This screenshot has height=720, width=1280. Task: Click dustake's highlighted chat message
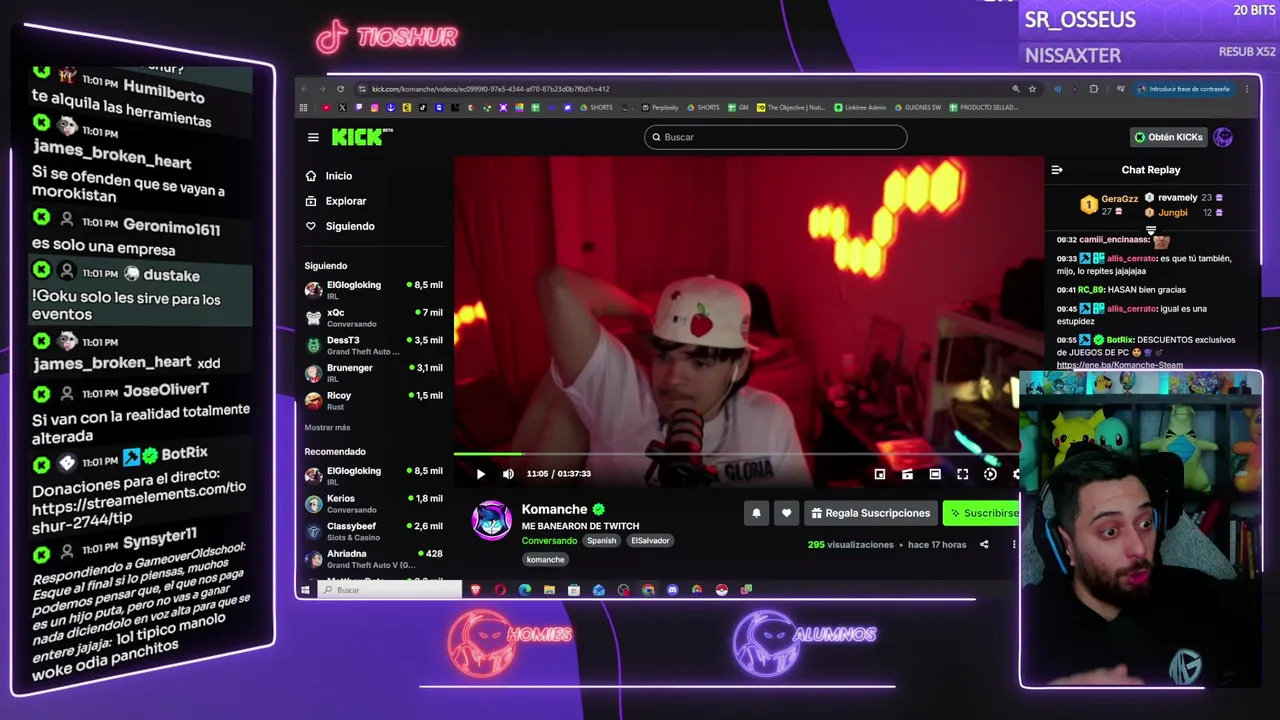[140, 296]
